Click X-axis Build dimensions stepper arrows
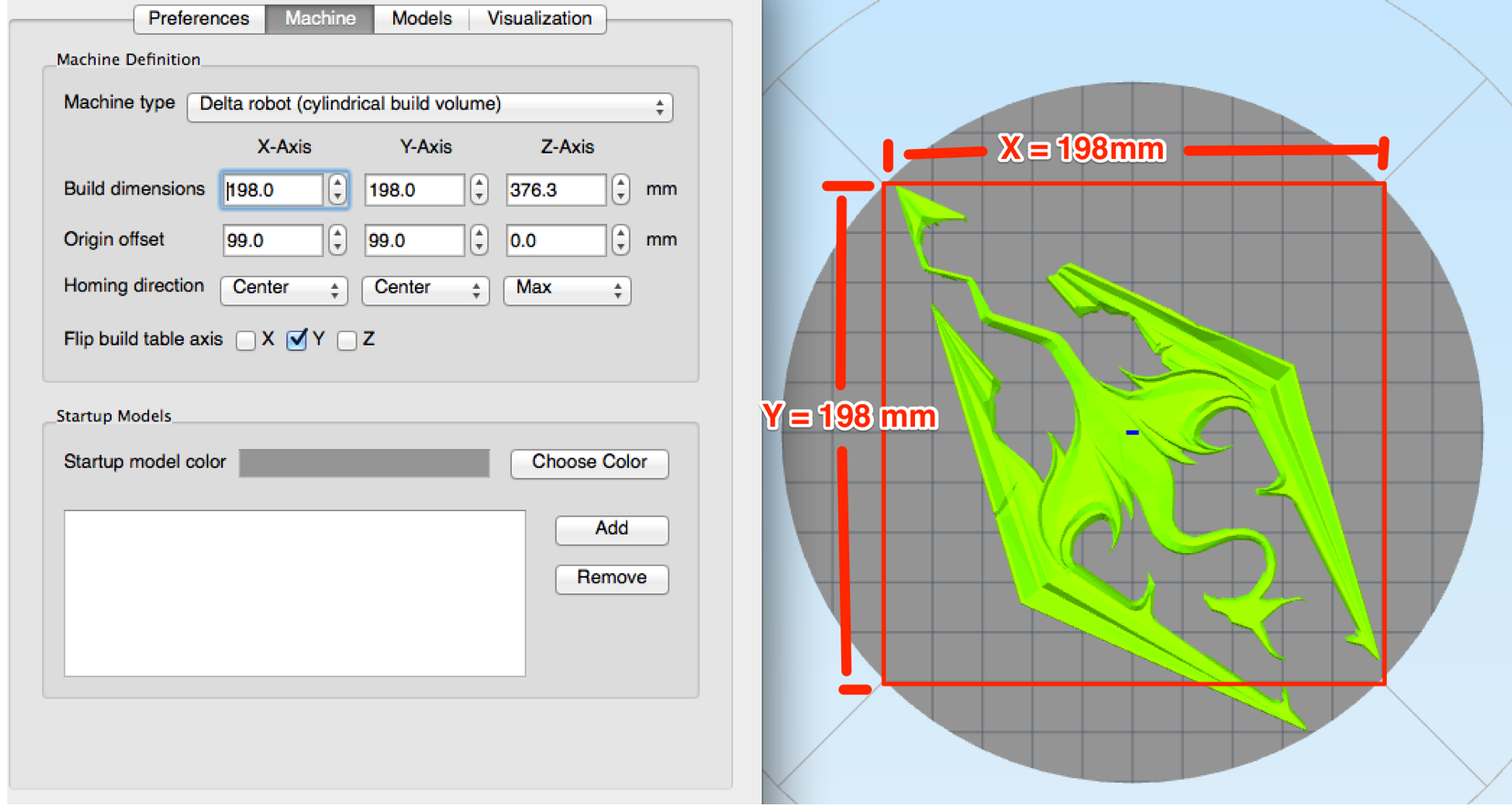This screenshot has width=1512, height=808. 337,189
